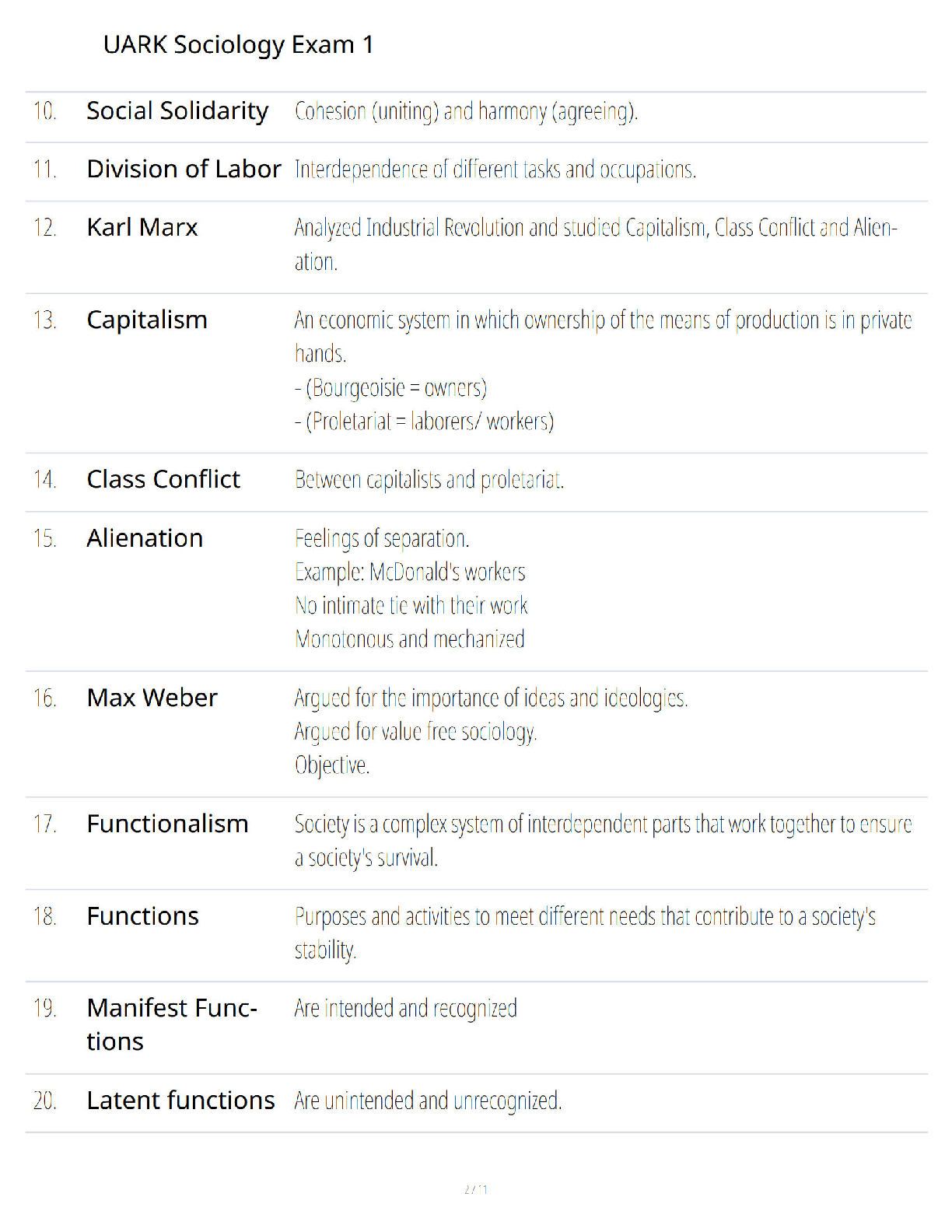Viewport: 952px width, 1232px height.
Task: Click the 'Are intended and recognized' definition
Action: click(x=405, y=1009)
